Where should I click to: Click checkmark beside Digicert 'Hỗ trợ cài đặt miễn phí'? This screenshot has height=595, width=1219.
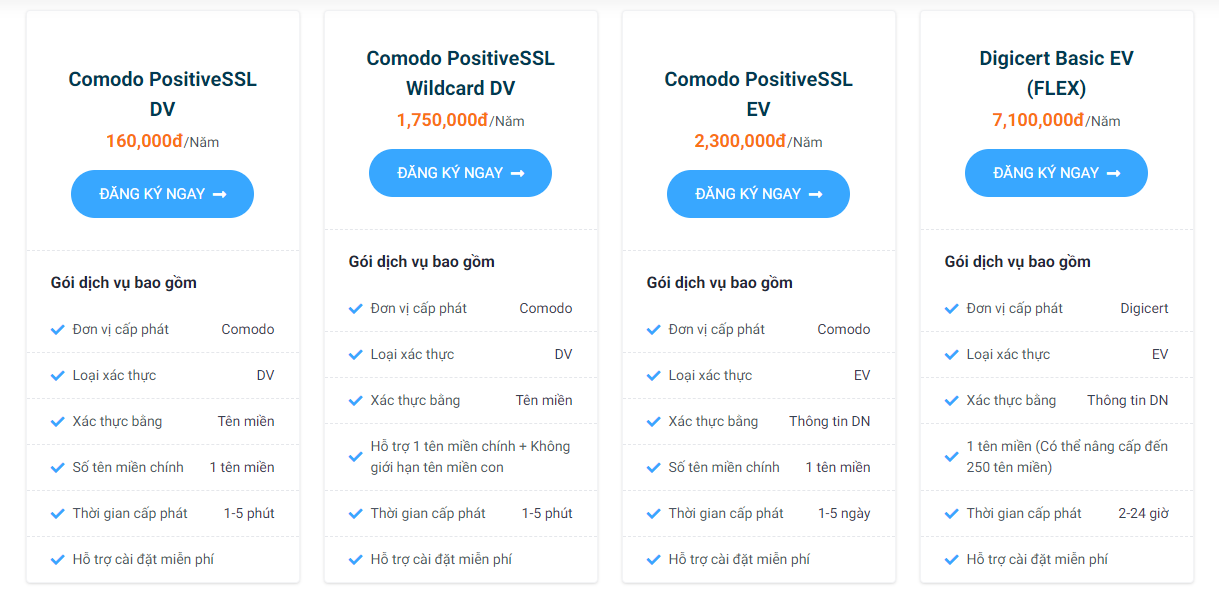click(x=952, y=560)
